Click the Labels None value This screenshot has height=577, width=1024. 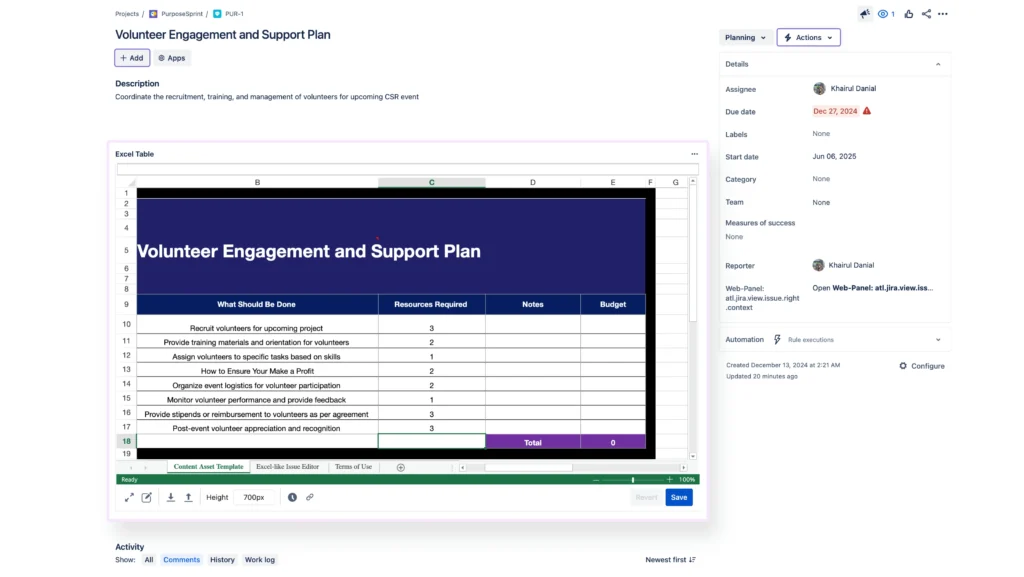(821, 134)
